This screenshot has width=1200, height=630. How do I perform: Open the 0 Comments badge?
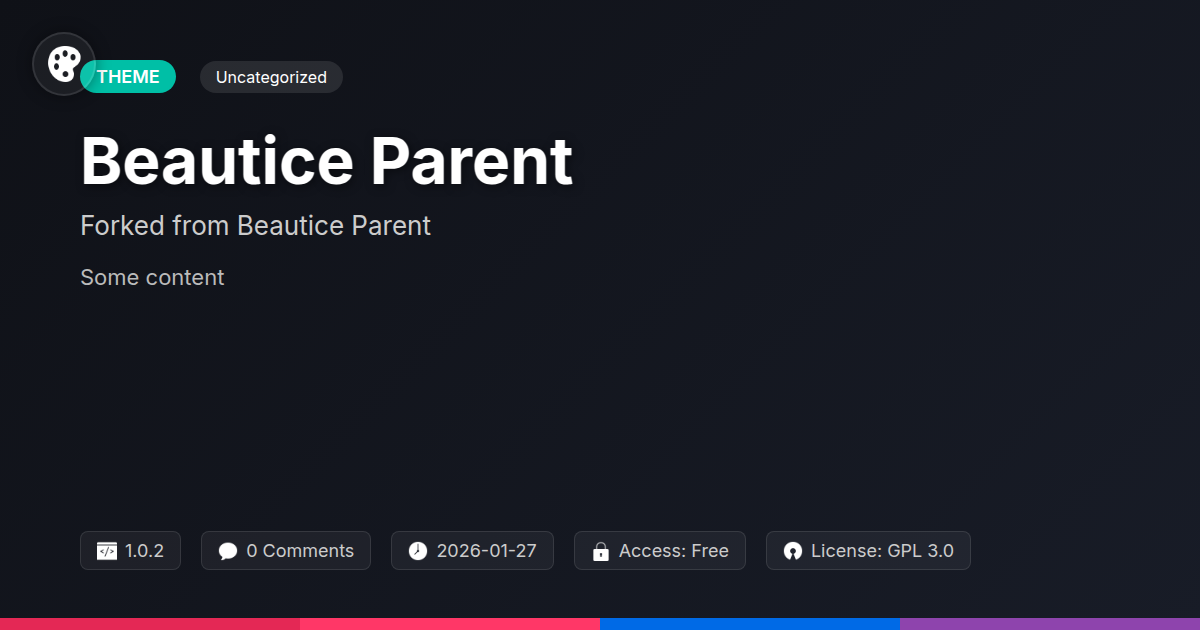(x=286, y=551)
